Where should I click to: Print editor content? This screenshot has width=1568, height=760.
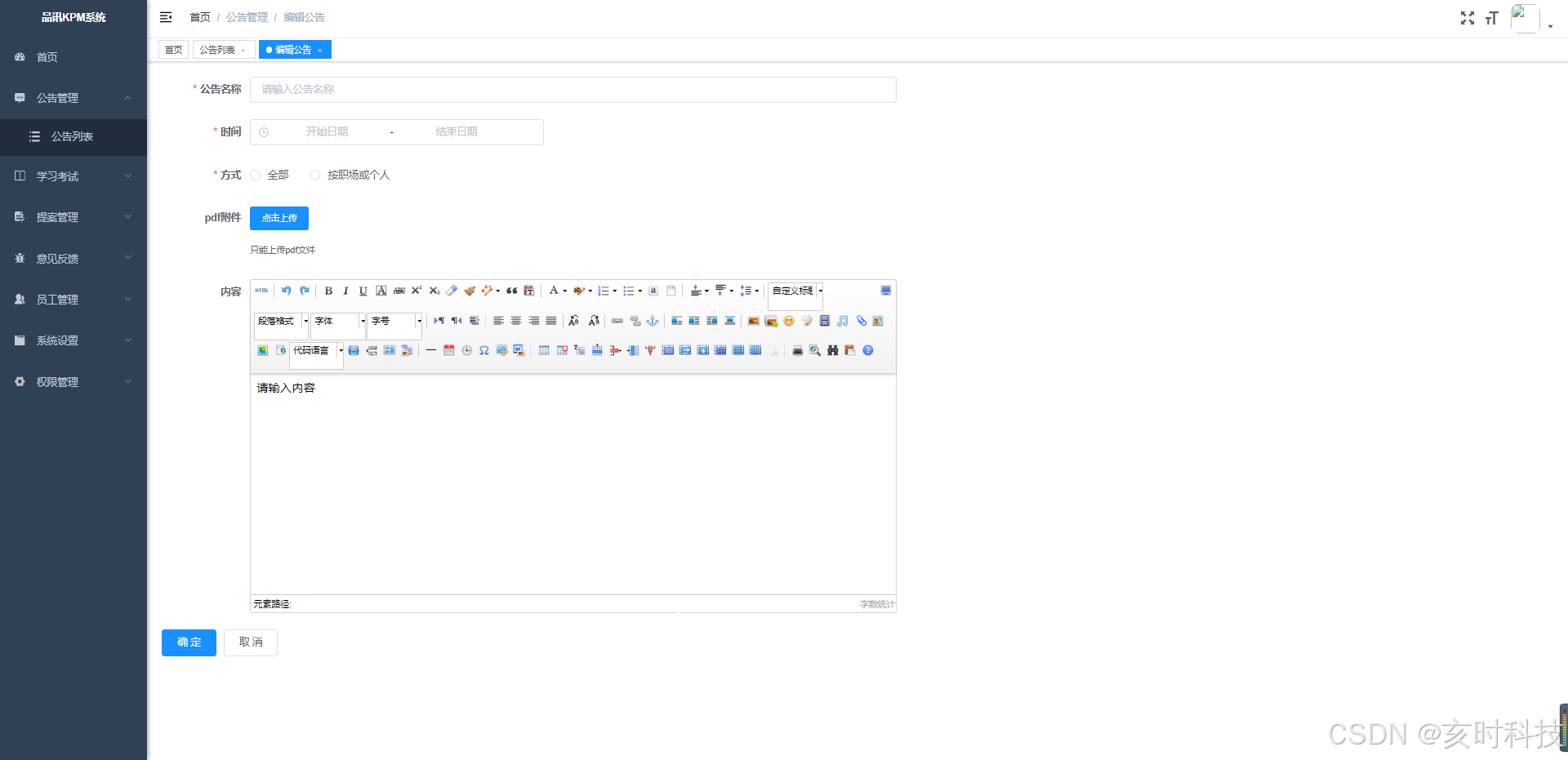(798, 350)
